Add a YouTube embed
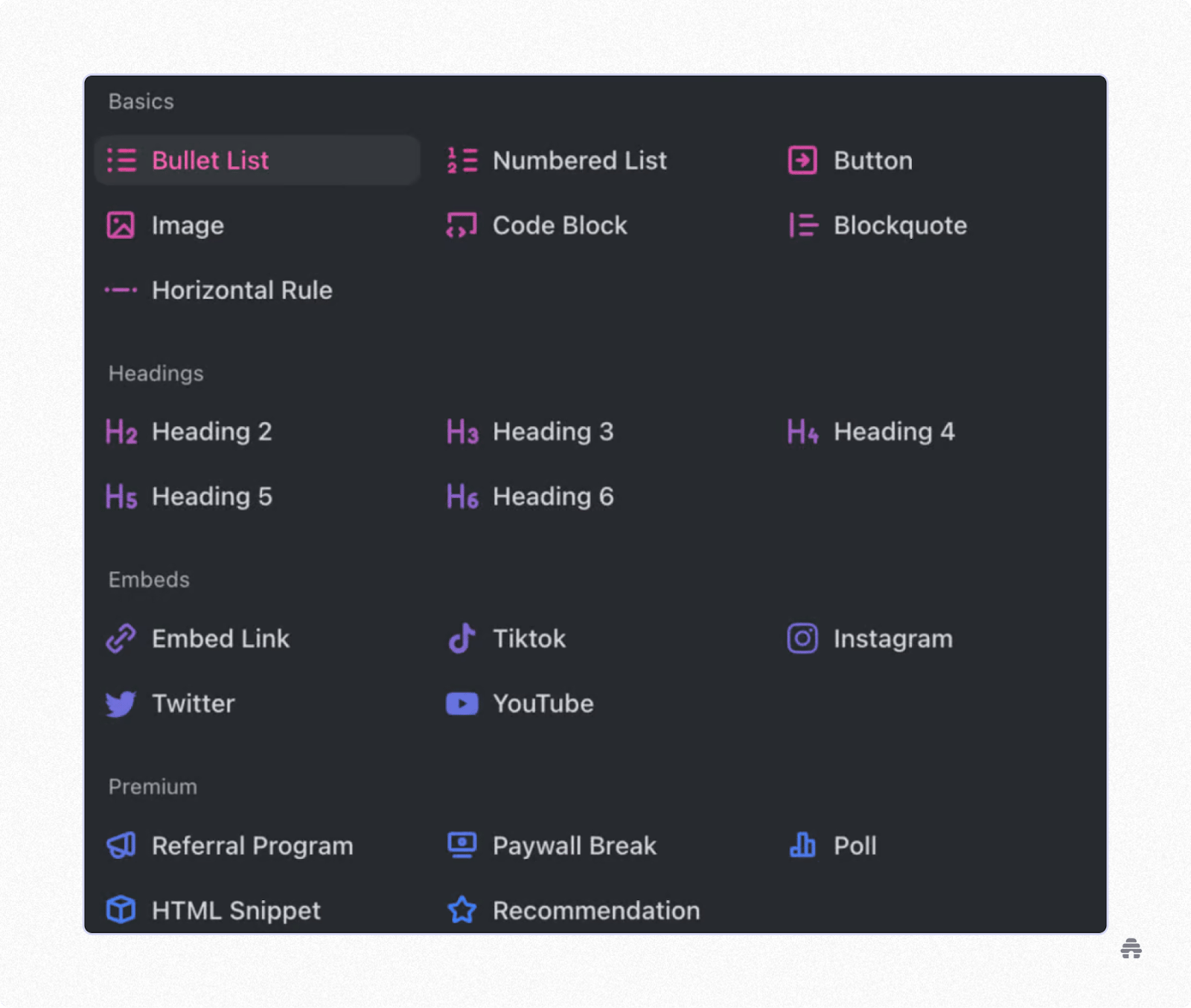Screen dimensions: 1191x1008 (543, 704)
